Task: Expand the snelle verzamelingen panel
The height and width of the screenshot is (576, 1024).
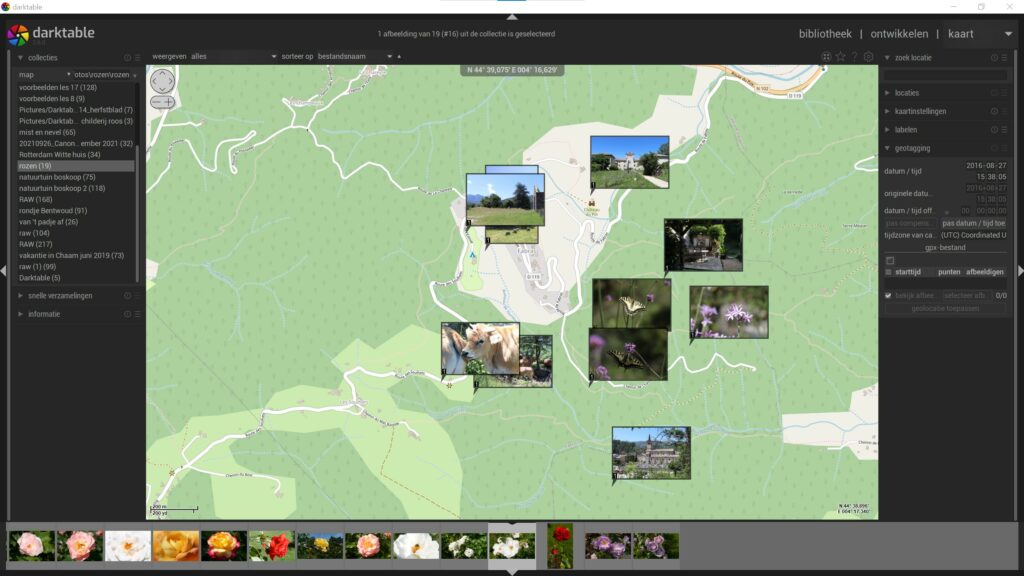Action: (x=60, y=296)
